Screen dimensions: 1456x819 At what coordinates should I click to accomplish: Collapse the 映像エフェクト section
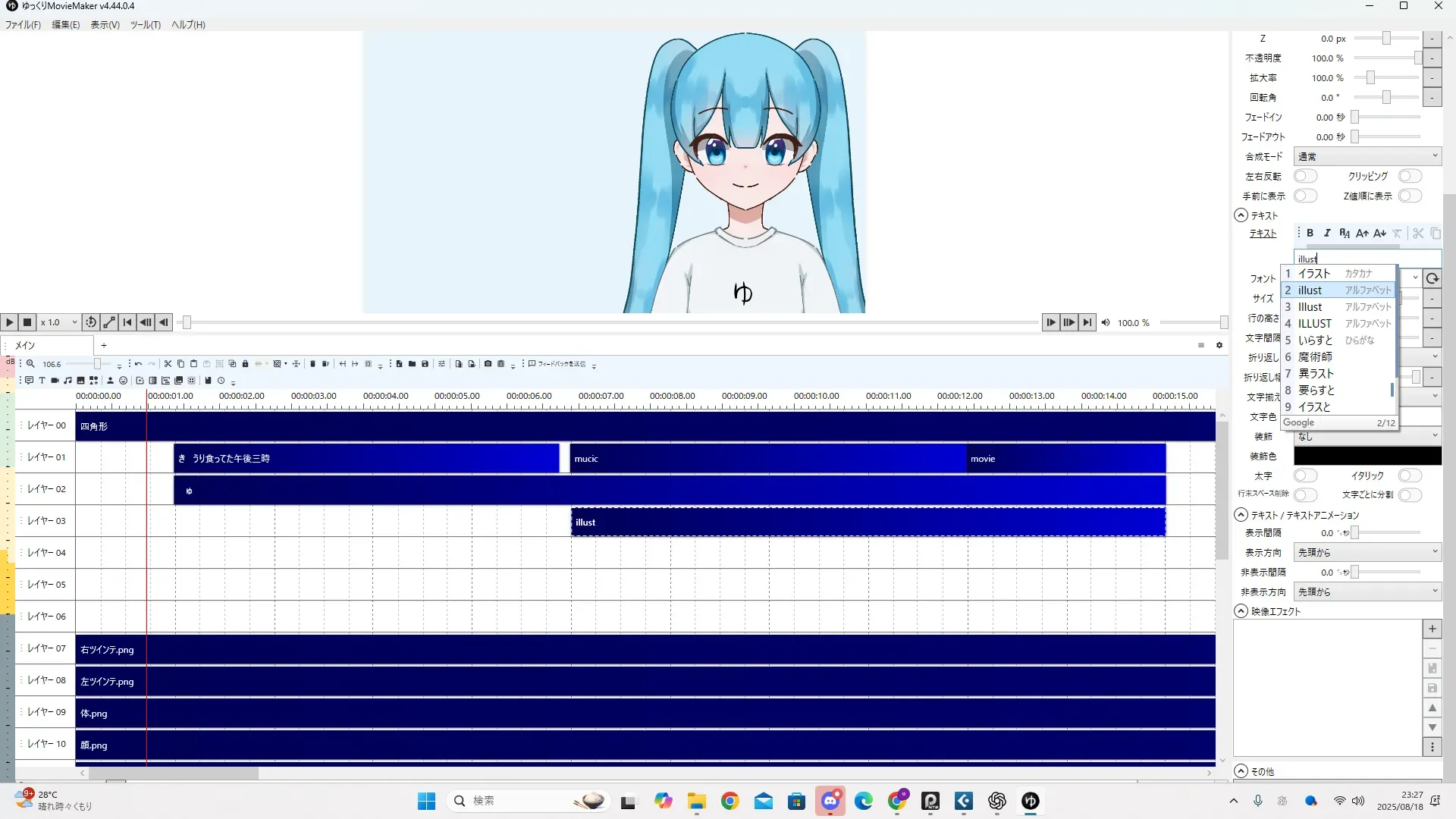(x=1241, y=611)
